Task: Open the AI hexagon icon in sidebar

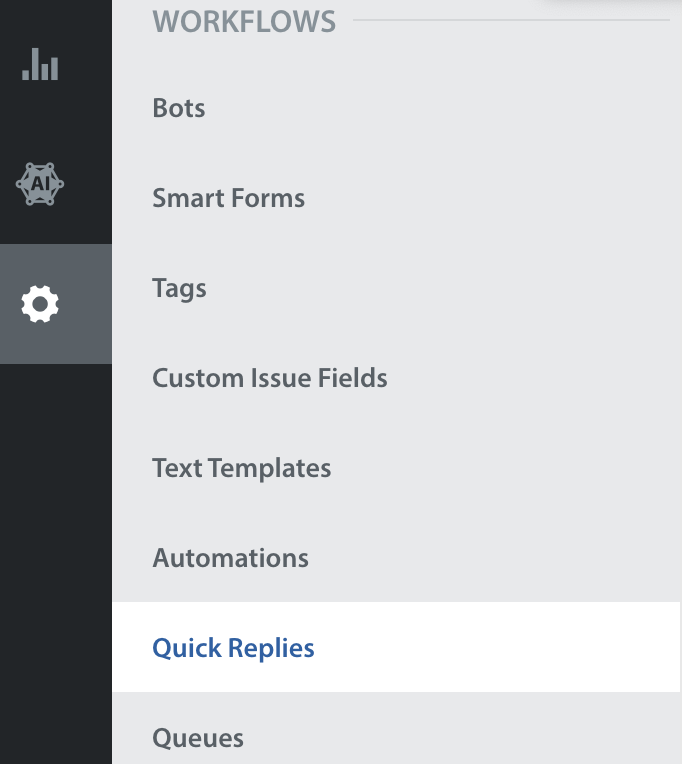Action: pyautogui.click(x=40, y=184)
